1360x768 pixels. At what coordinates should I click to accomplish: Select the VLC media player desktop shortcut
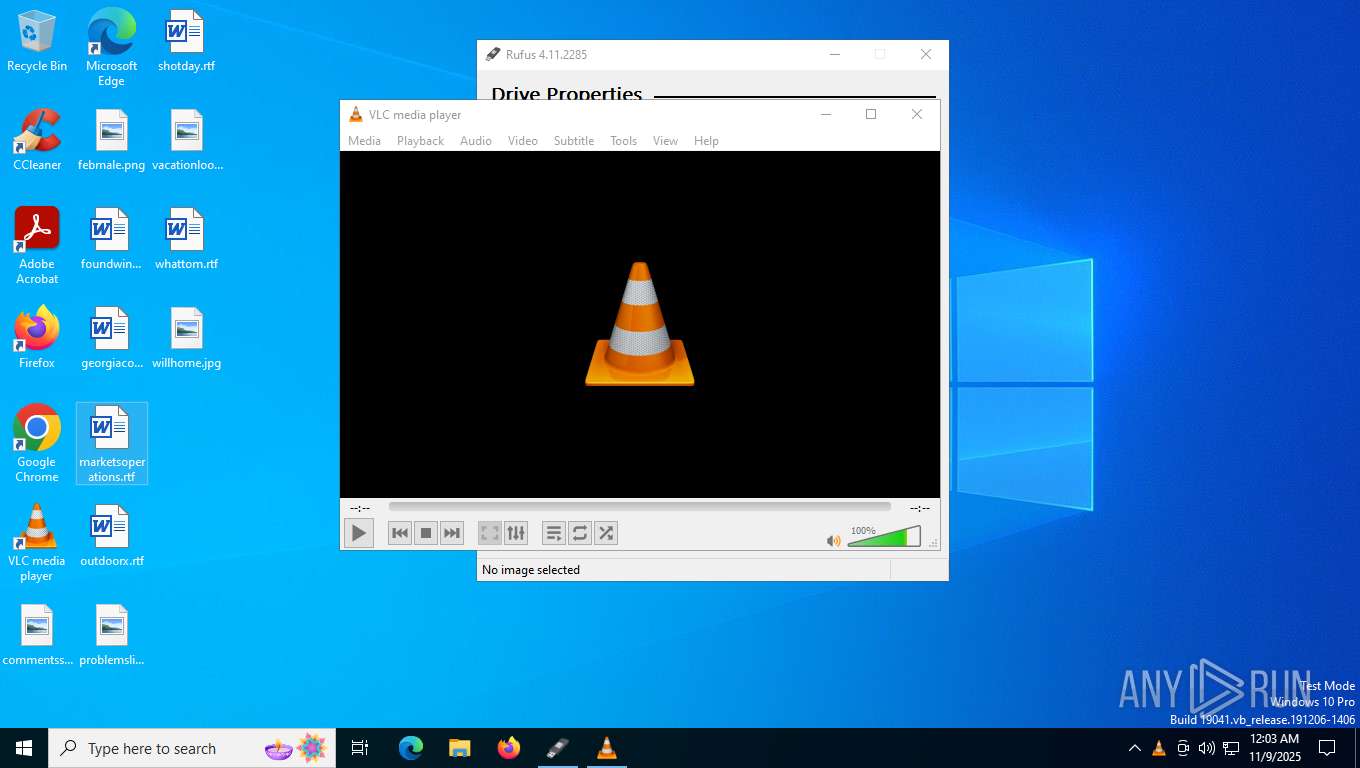coord(37,543)
